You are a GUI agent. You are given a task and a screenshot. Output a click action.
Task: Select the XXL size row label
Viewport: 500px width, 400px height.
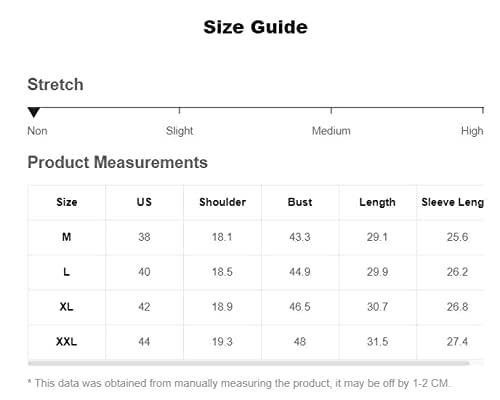(x=67, y=342)
